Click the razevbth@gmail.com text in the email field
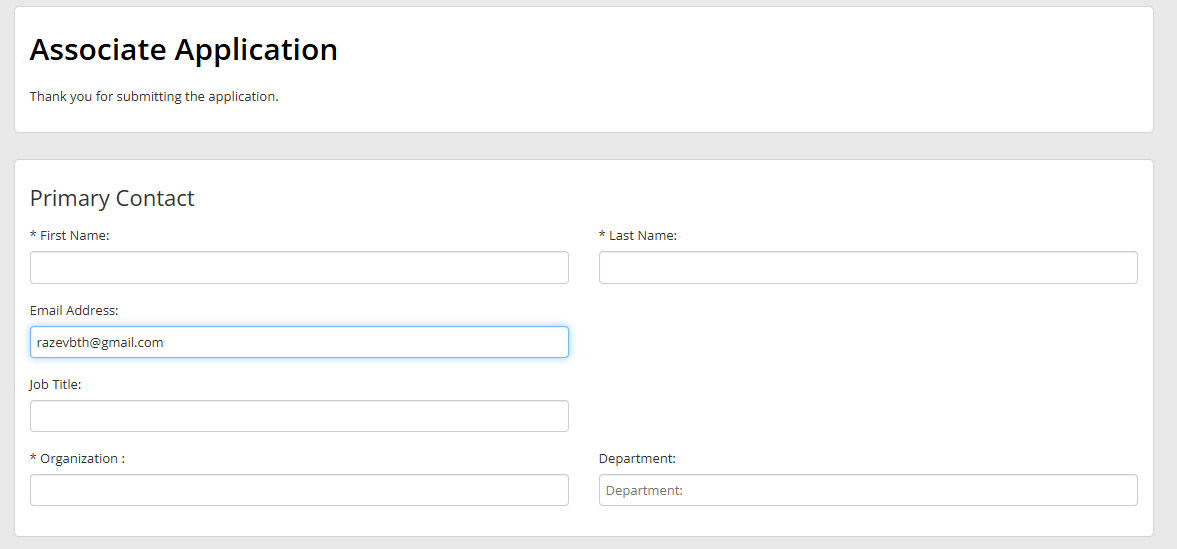The image size is (1177, 549). (100, 342)
